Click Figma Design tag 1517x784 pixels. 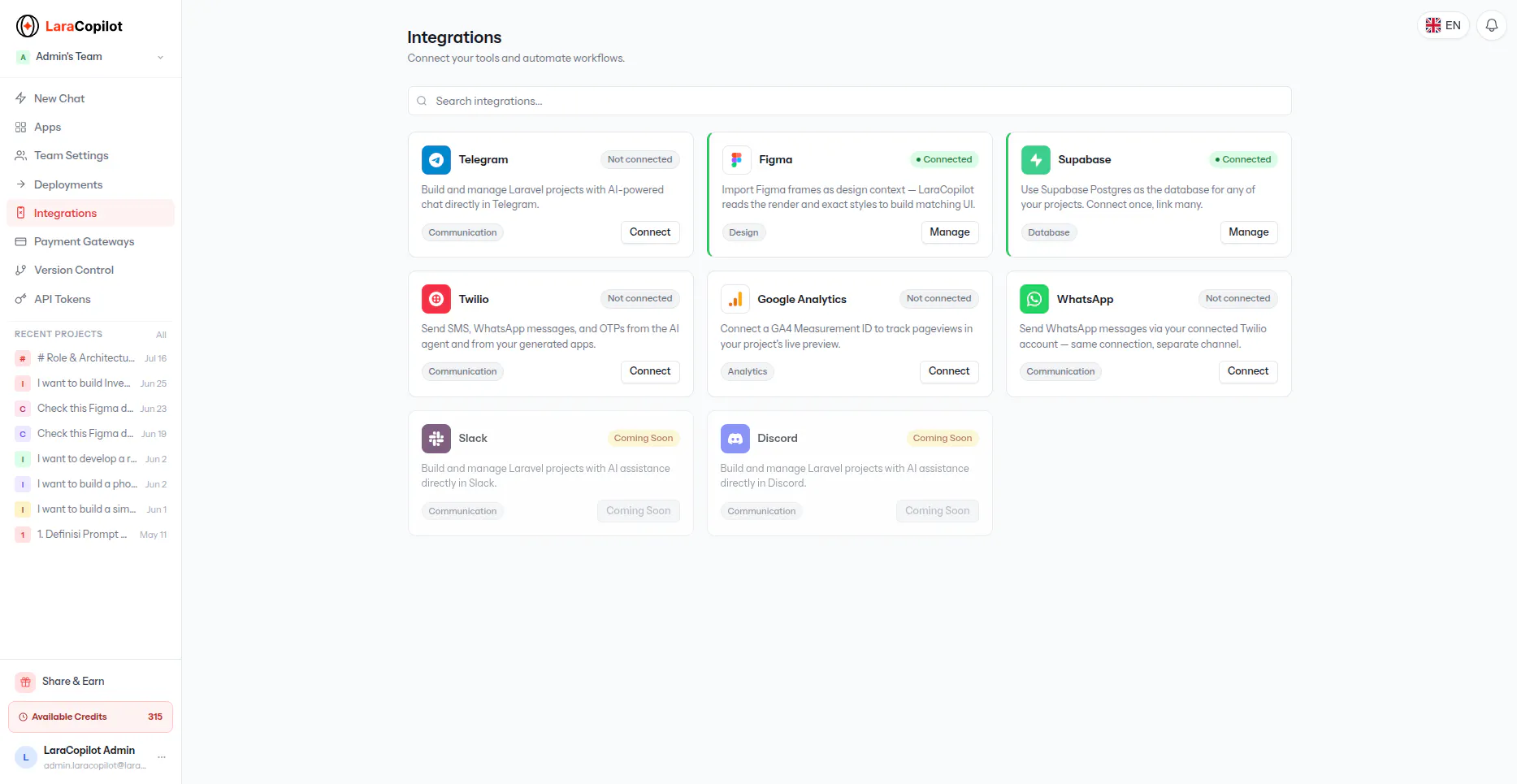click(x=743, y=232)
